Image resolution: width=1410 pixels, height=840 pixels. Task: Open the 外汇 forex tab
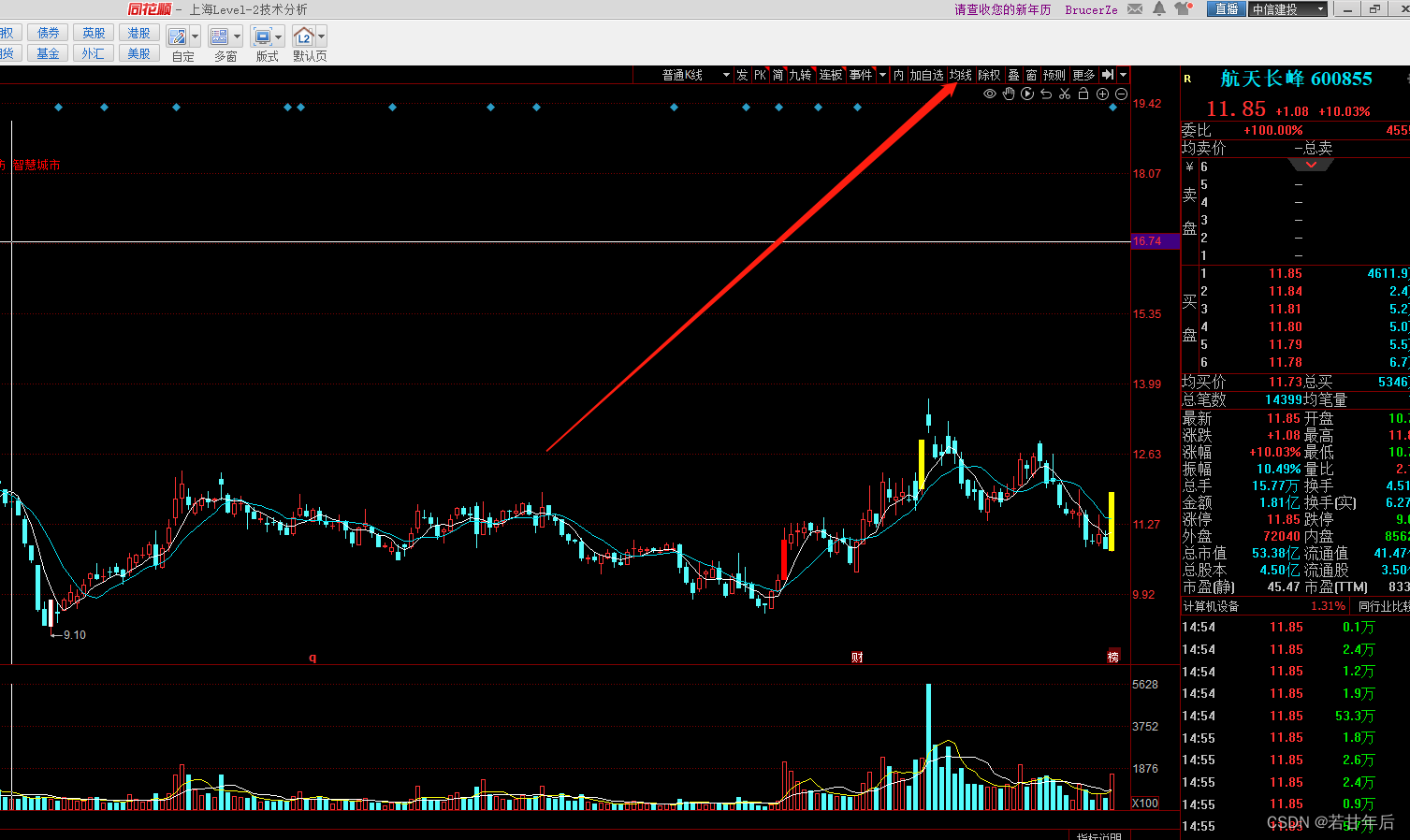pyautogui.click(x=94, y=53)
